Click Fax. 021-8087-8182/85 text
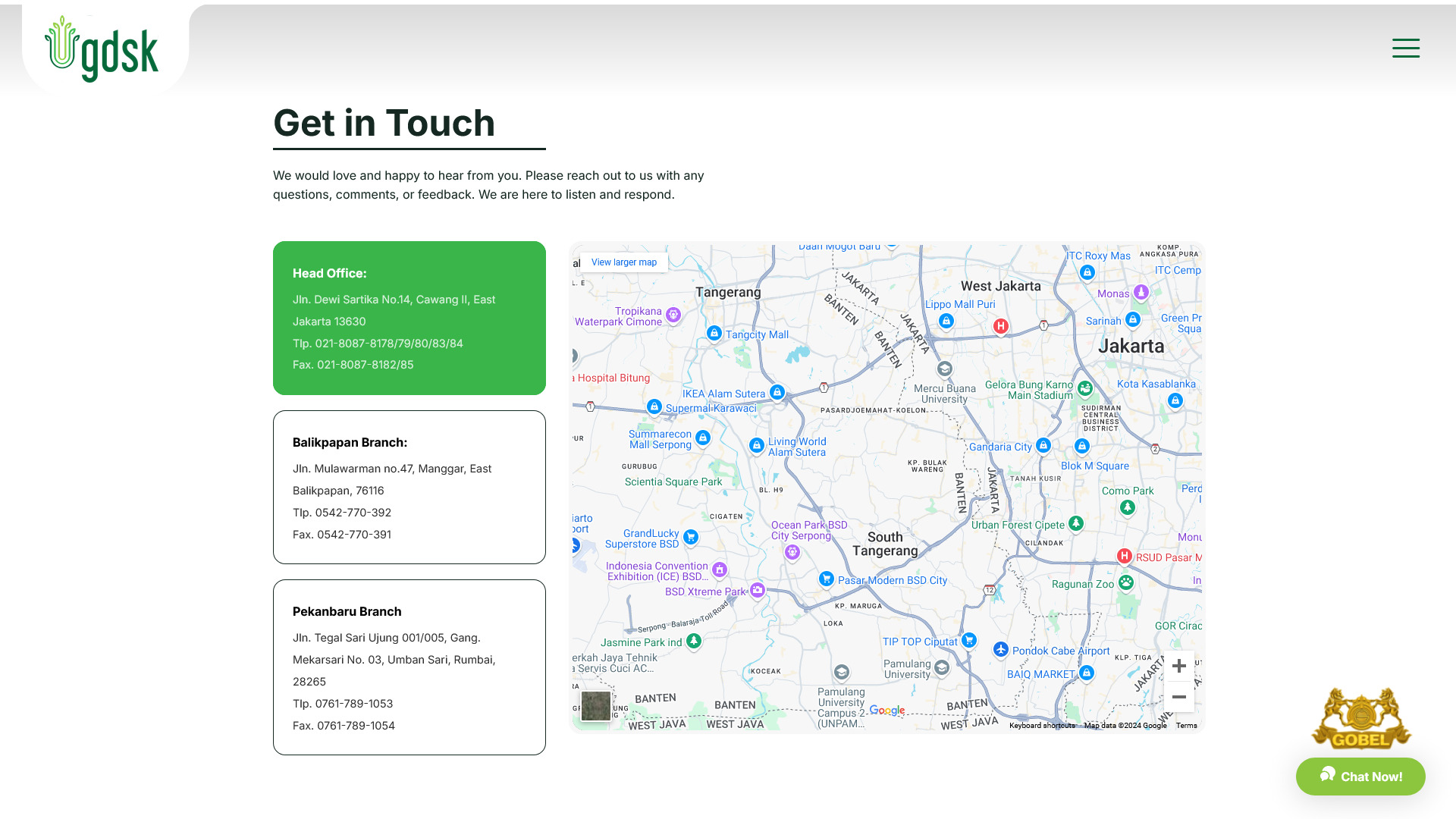This screenshot has width=1456, height=819. [353, 365]
